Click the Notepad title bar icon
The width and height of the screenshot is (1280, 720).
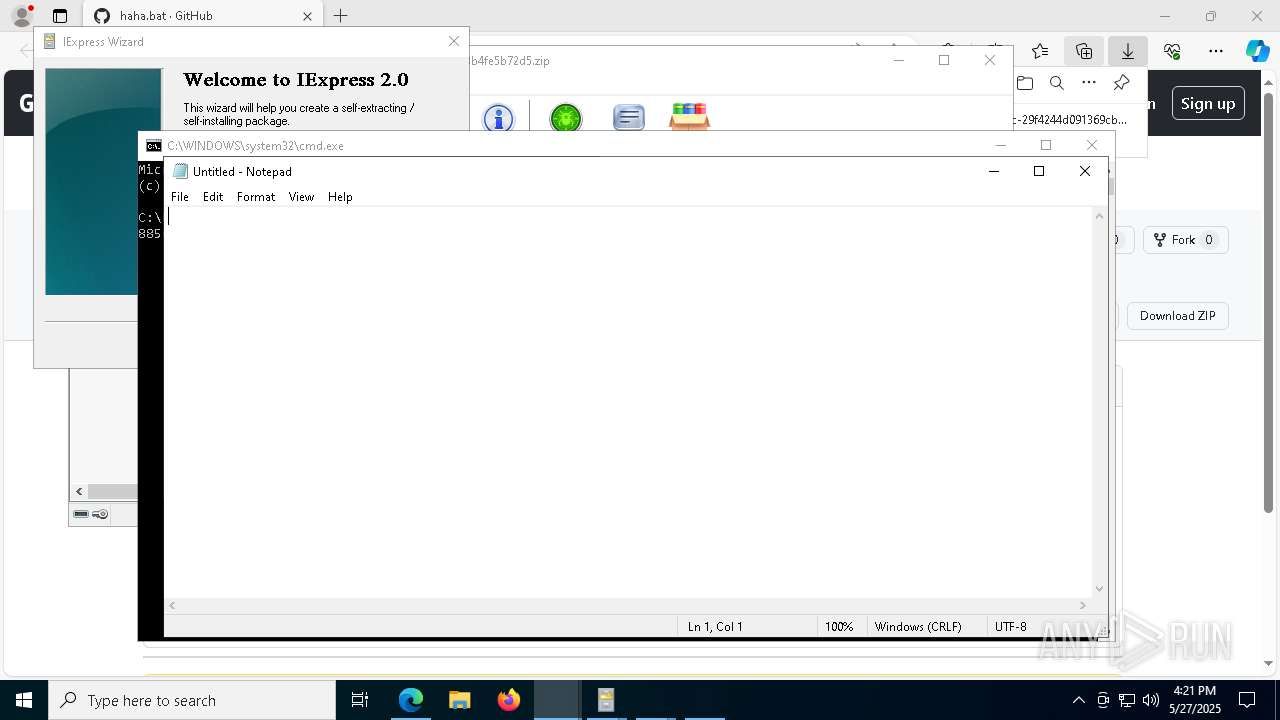180,171
